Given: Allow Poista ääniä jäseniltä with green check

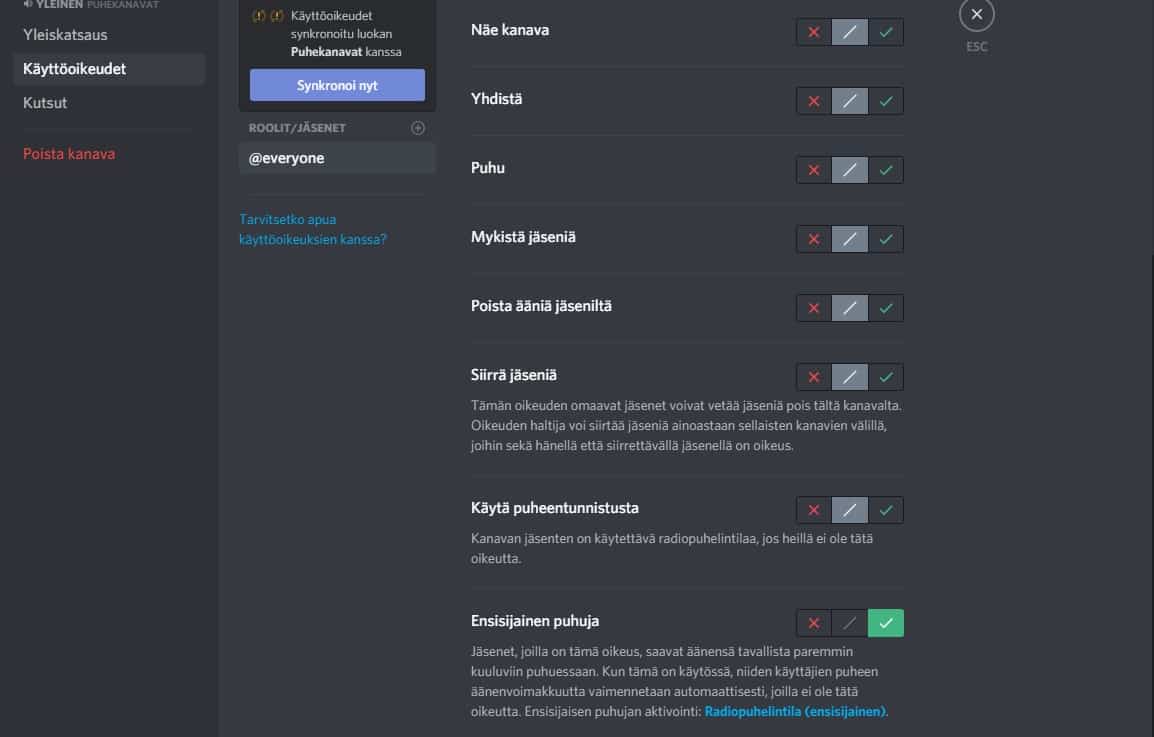Looking at the screenshot, I should [x=885, y=308].
